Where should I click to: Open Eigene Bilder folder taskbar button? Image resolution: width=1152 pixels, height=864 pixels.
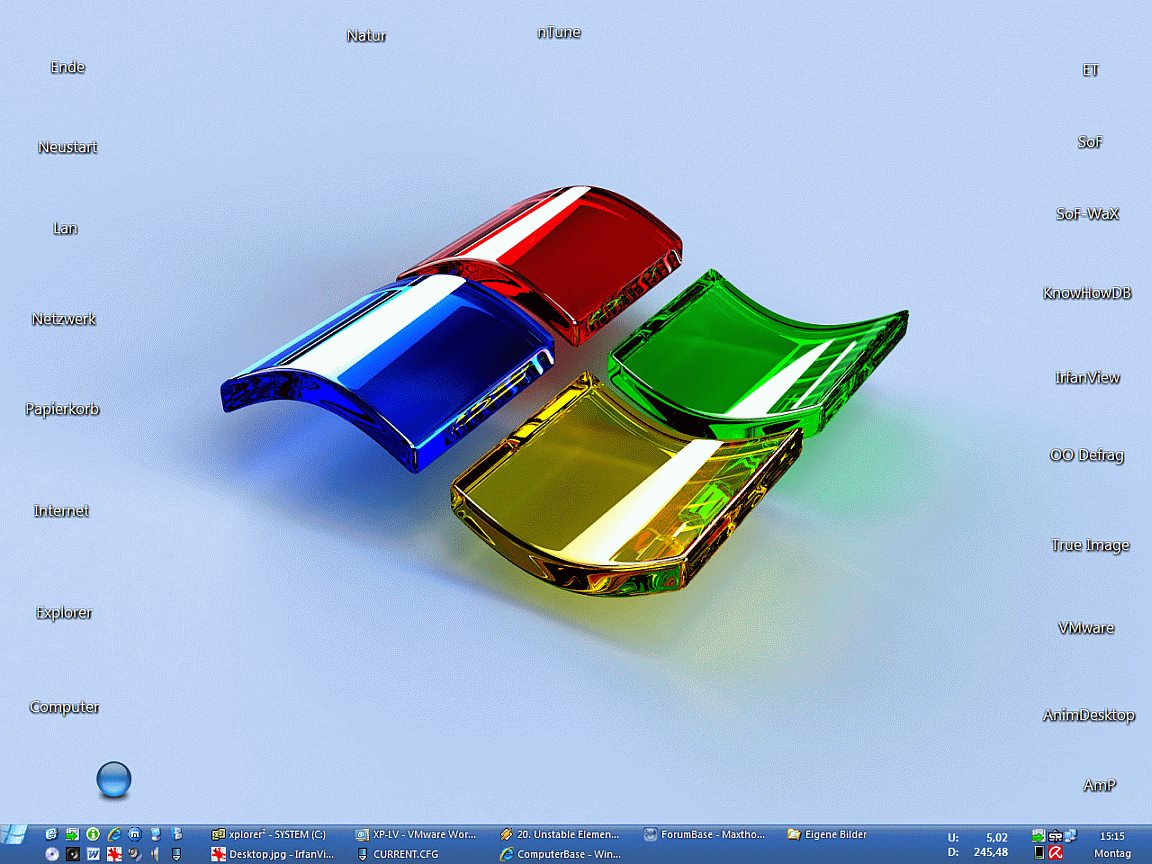(827, 835)
